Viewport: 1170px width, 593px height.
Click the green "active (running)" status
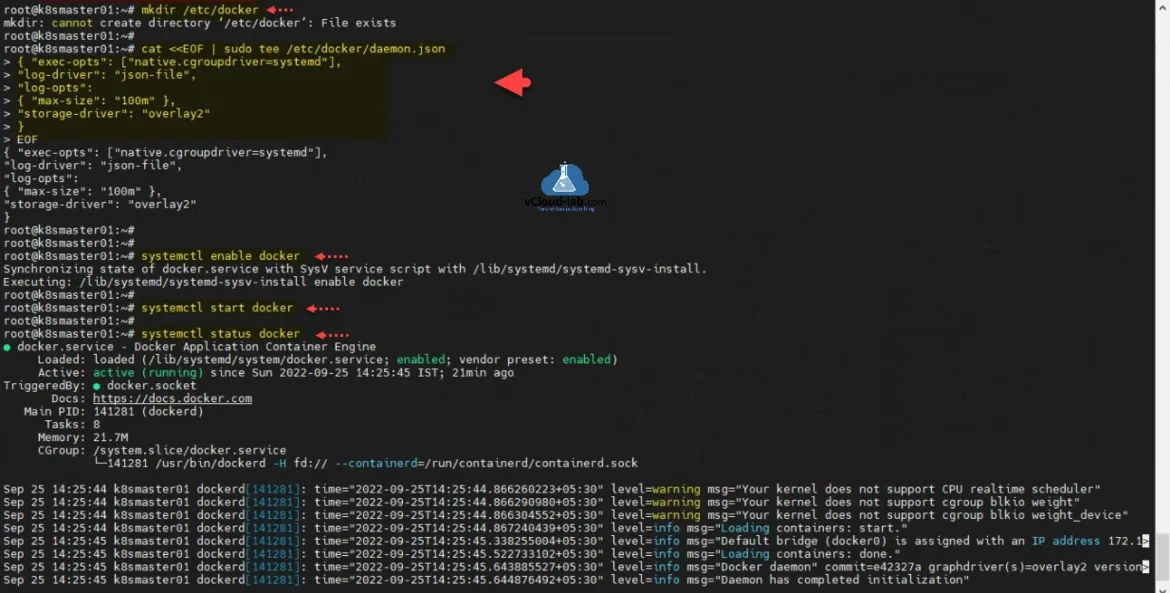coord(148,372)
